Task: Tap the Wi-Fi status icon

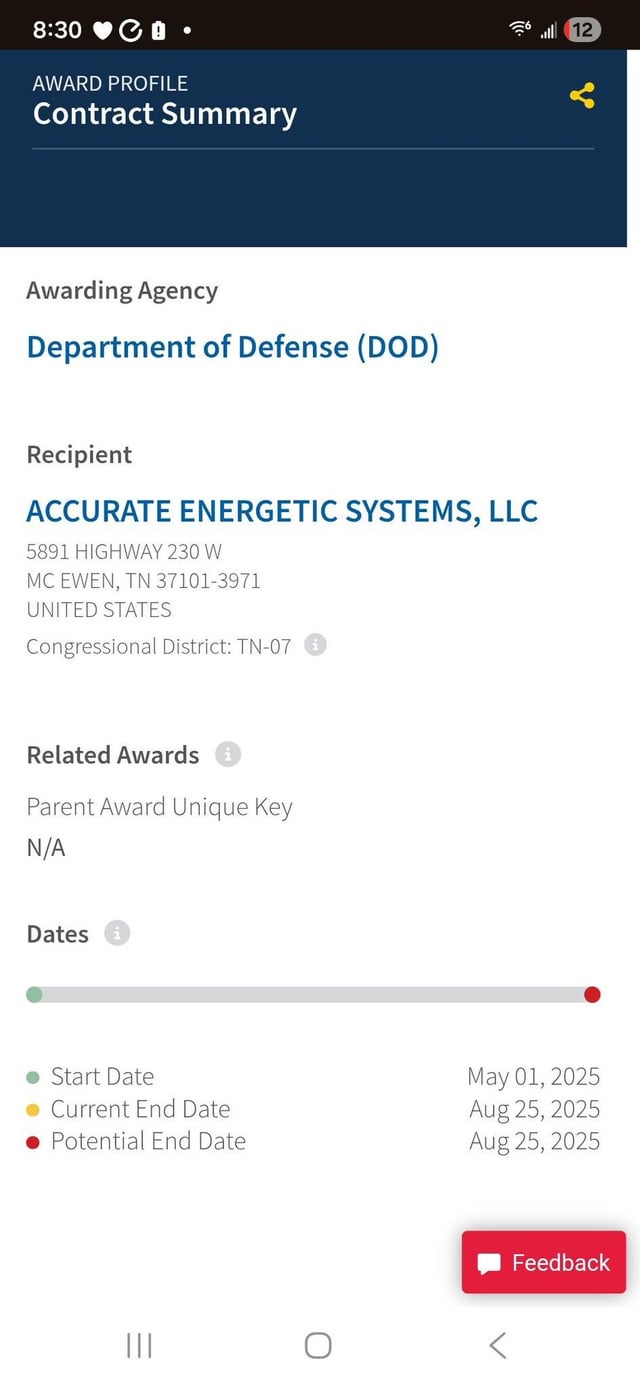Action: click(x=520, y=30)
